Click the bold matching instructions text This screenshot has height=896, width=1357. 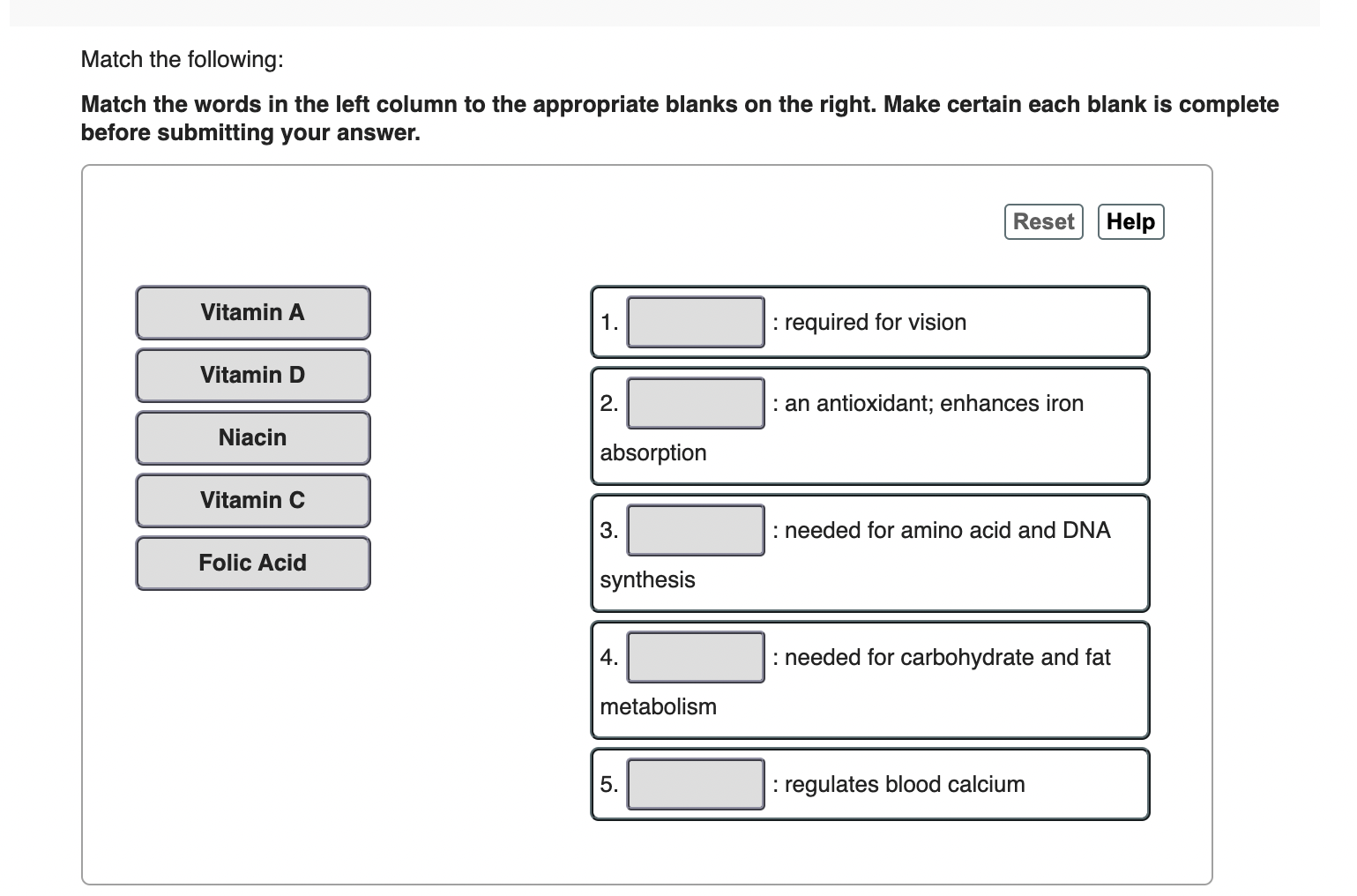coord(679,118)
